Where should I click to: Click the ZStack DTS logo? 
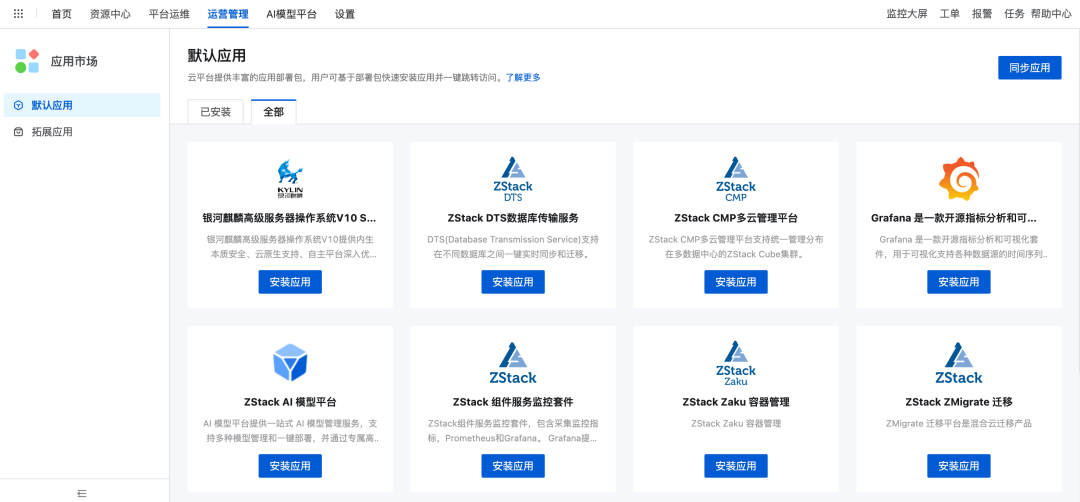[x=513, y=179]
